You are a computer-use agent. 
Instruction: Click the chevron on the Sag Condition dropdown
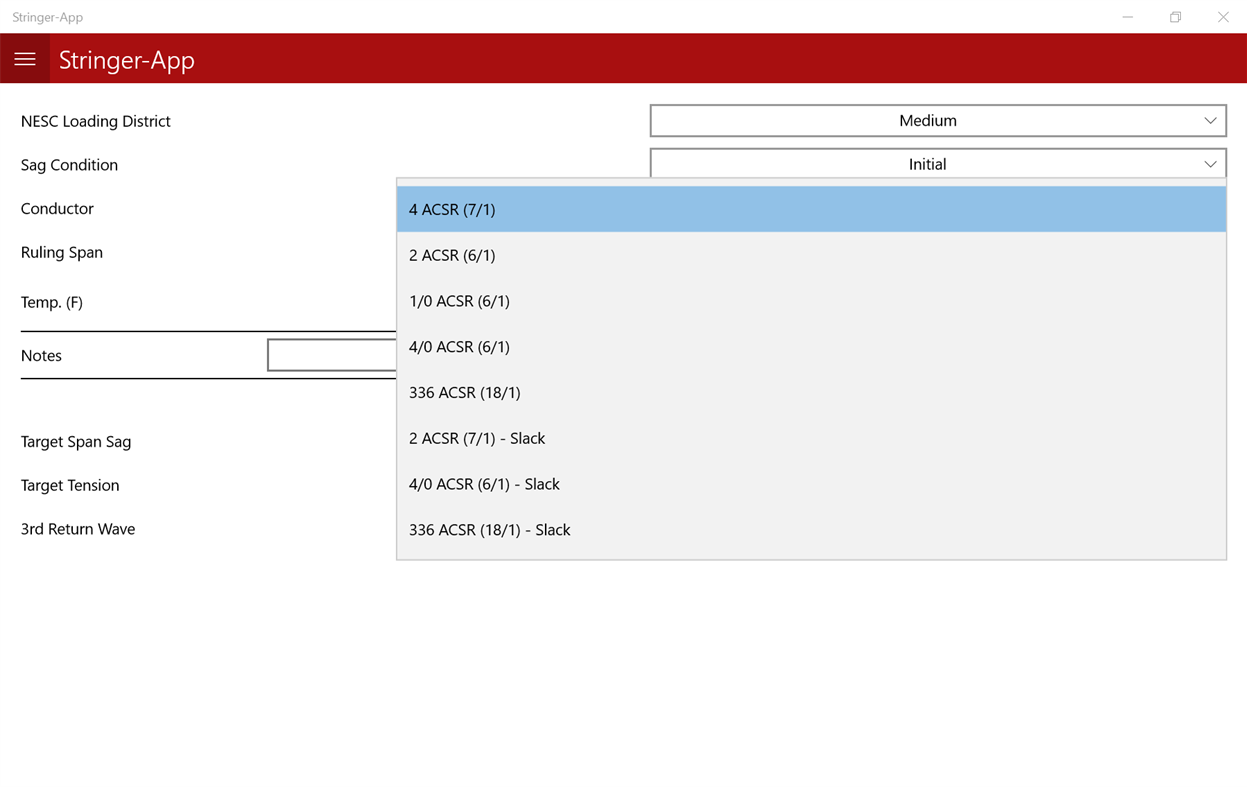pos(1209,163)
